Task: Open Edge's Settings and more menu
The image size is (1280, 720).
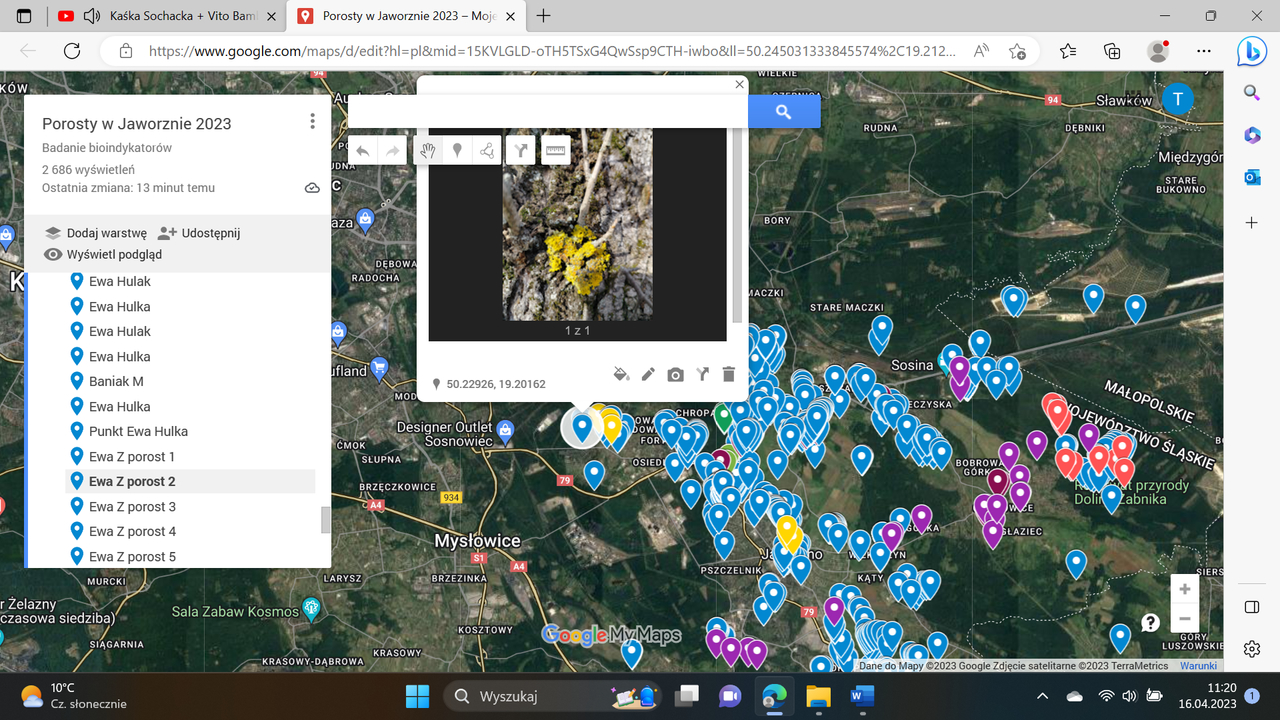Action: (1203, 51)
